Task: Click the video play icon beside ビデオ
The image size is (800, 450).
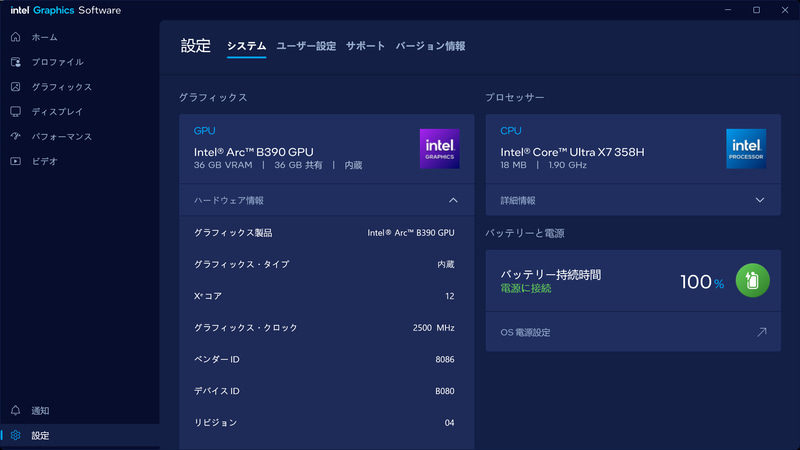Action: click(x=16, y=161)
